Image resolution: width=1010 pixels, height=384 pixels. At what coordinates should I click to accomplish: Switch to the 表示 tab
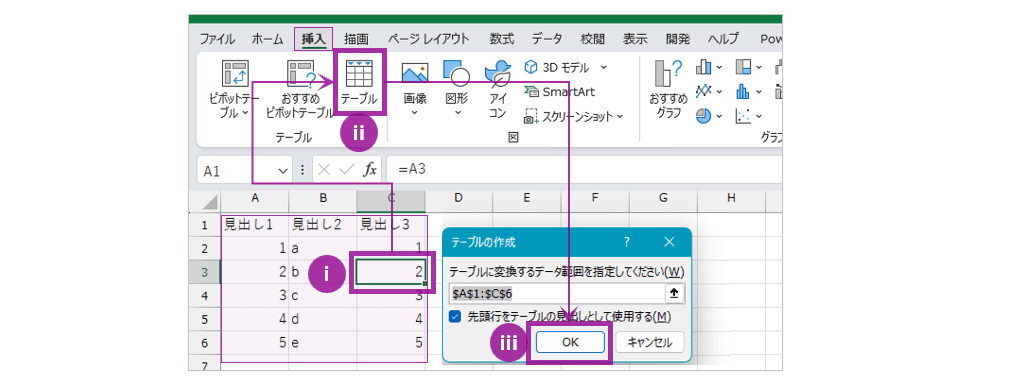tap(636, 39)
